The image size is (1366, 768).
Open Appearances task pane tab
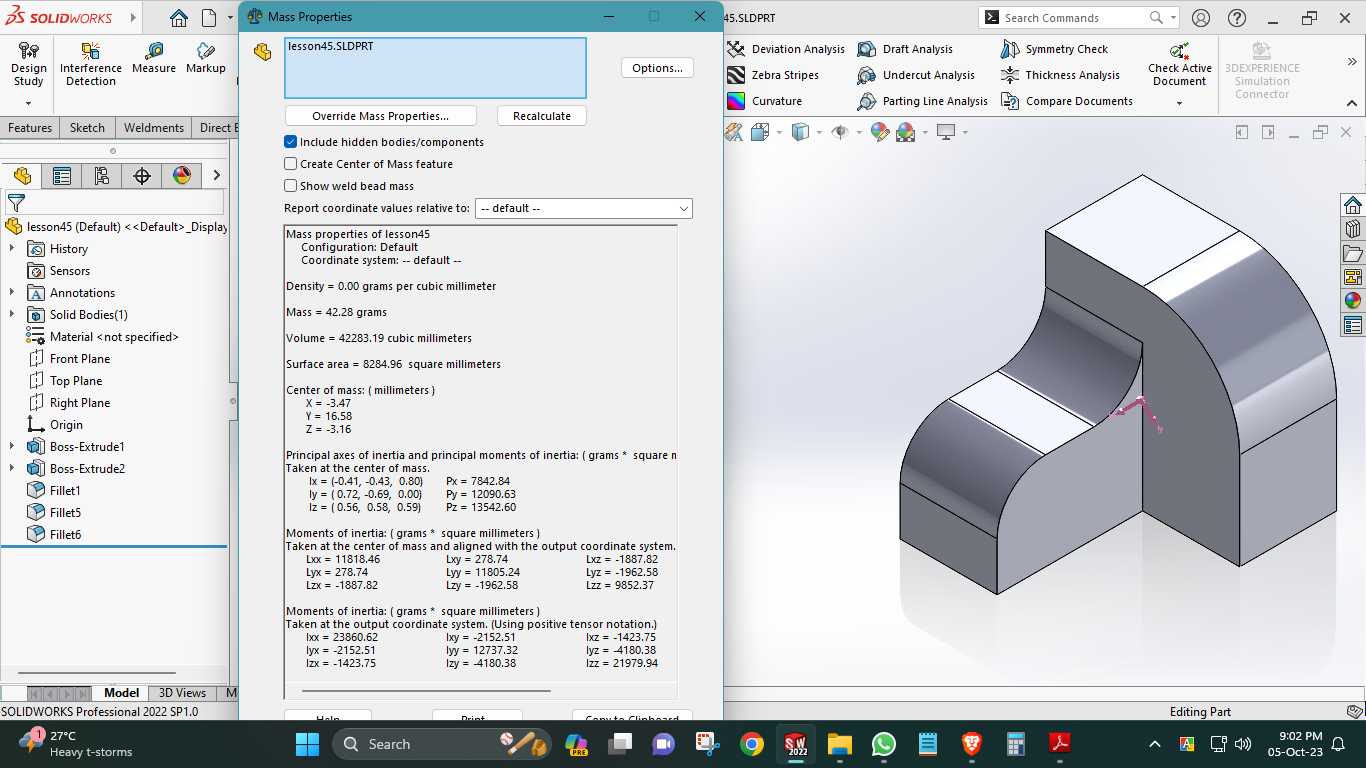tap(1353, 301)
